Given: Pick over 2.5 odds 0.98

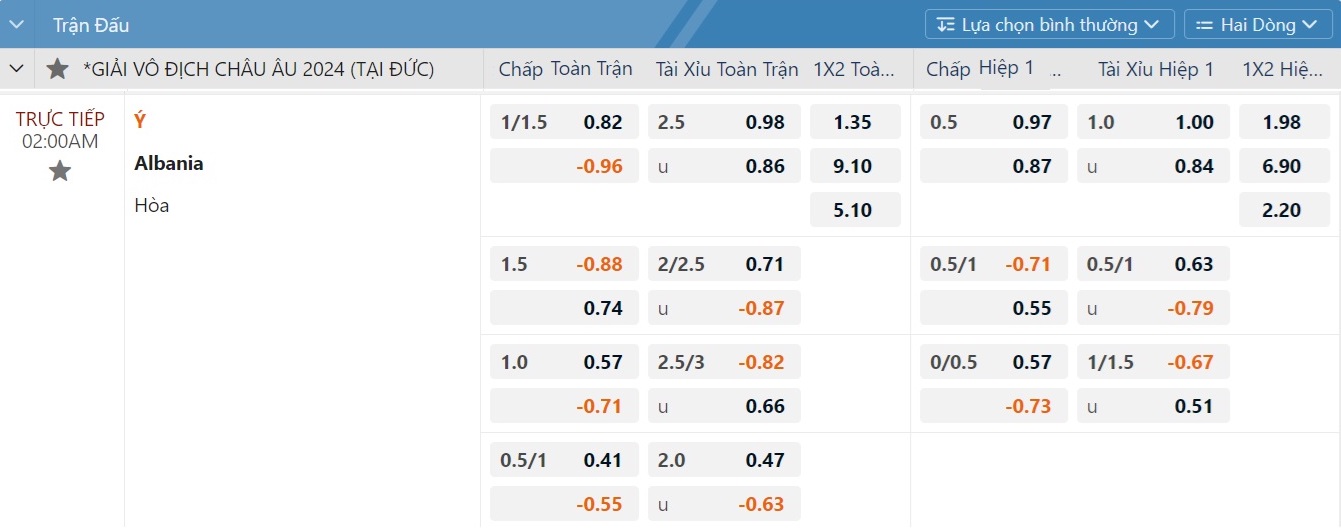Looking at the screenshot, I should point(725,123).
